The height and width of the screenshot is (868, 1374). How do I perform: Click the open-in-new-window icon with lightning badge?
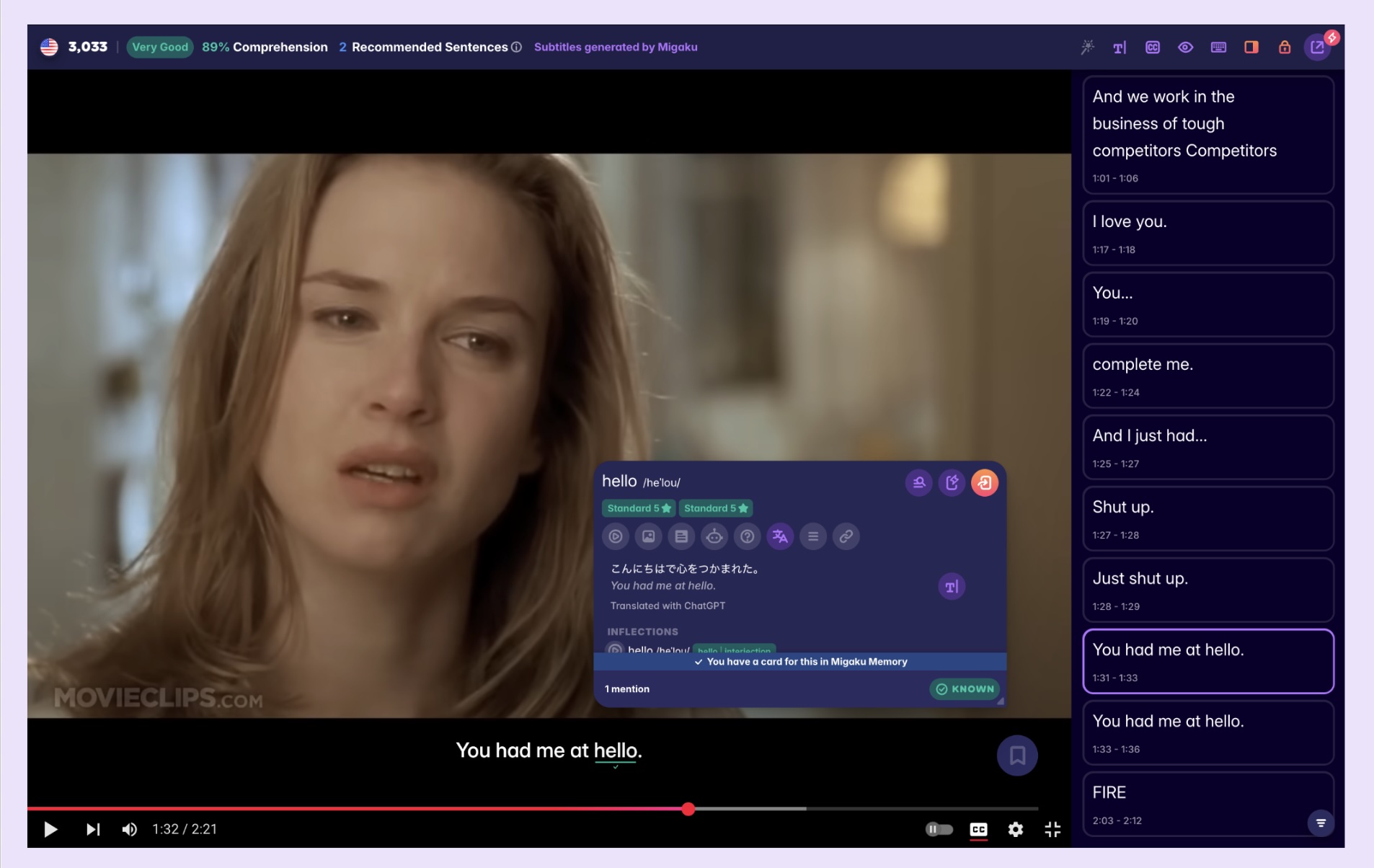[x=1318, y=47]
